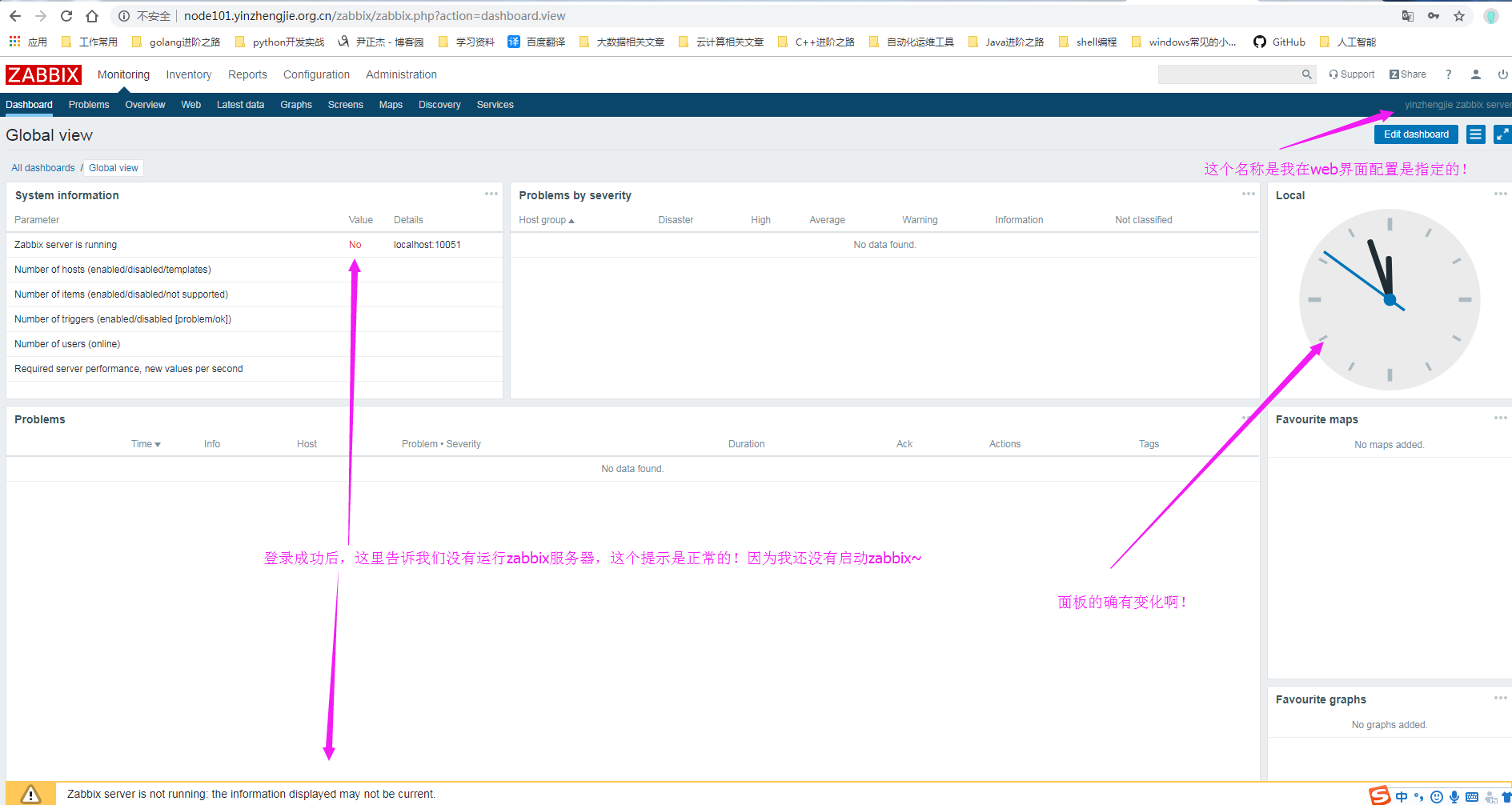This screenshot has height=805, width=1512.
Task: Bookmark this page with the star icon
Action: [x=1459, y=16]
